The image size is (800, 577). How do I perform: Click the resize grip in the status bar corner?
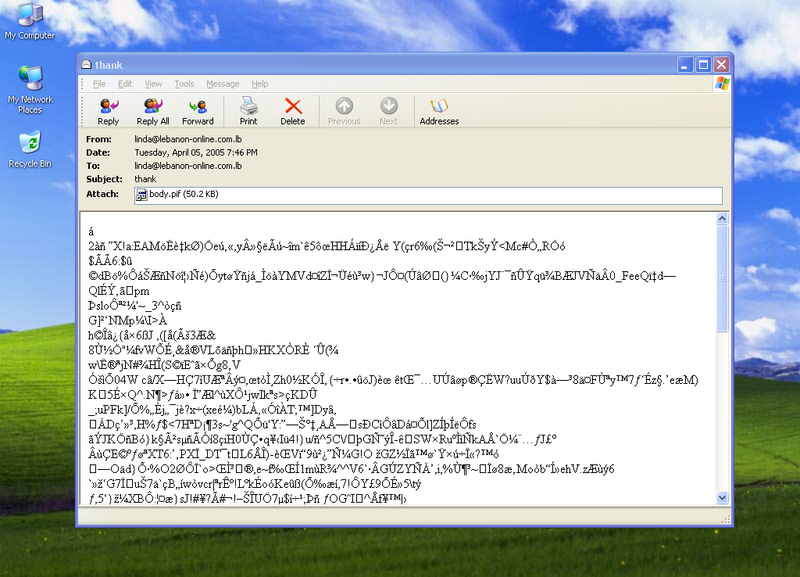coord(726,519)
